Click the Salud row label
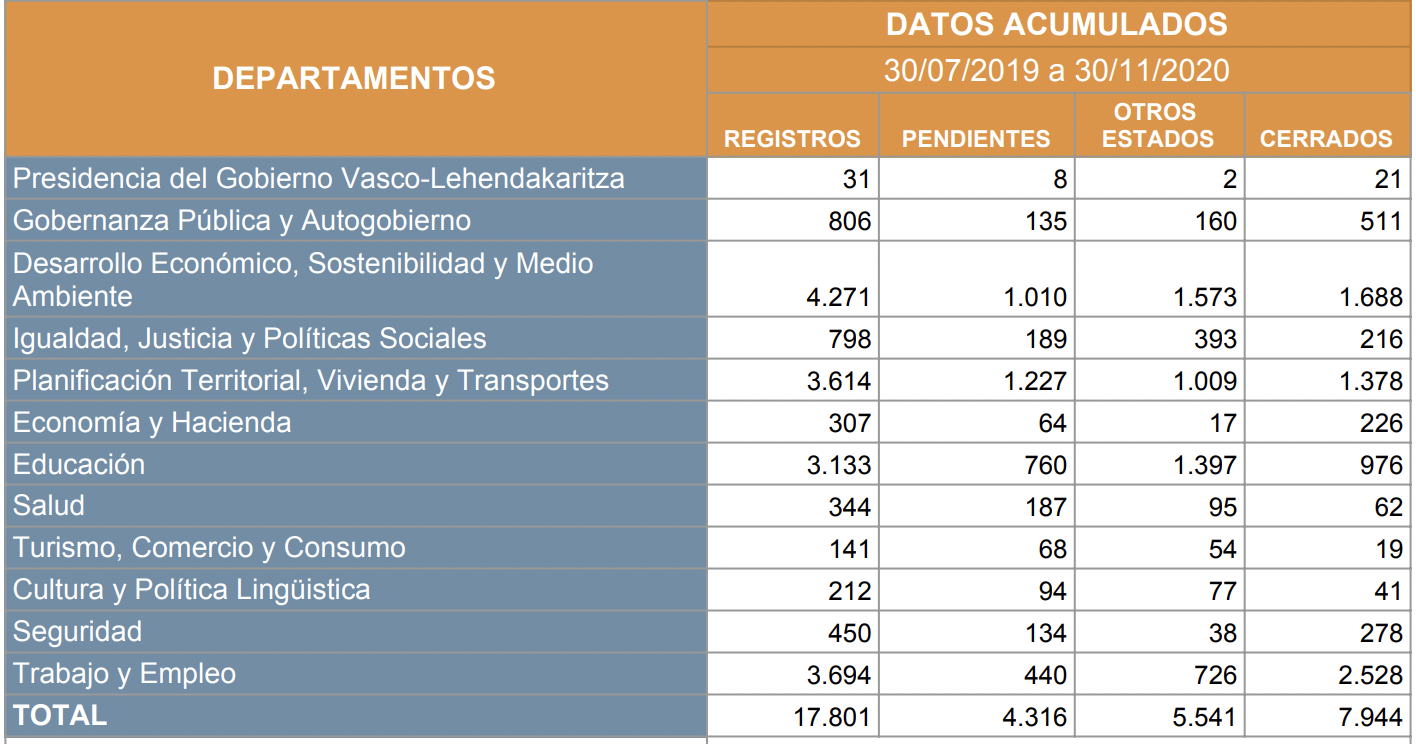The width and height of the screenshot is (1416, 744). click(49, 506)
